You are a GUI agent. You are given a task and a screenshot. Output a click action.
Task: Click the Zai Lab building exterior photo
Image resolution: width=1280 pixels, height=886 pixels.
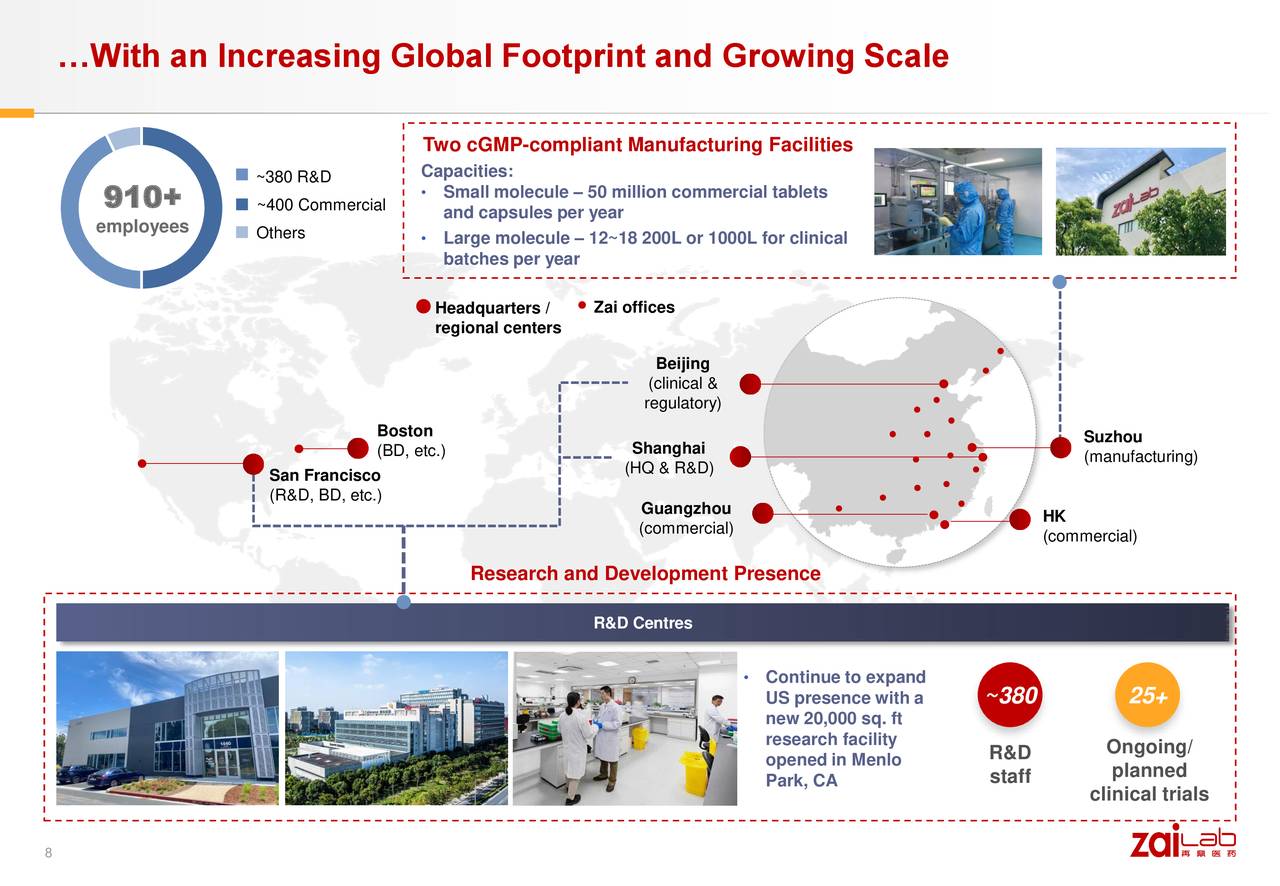[1140, 202]
